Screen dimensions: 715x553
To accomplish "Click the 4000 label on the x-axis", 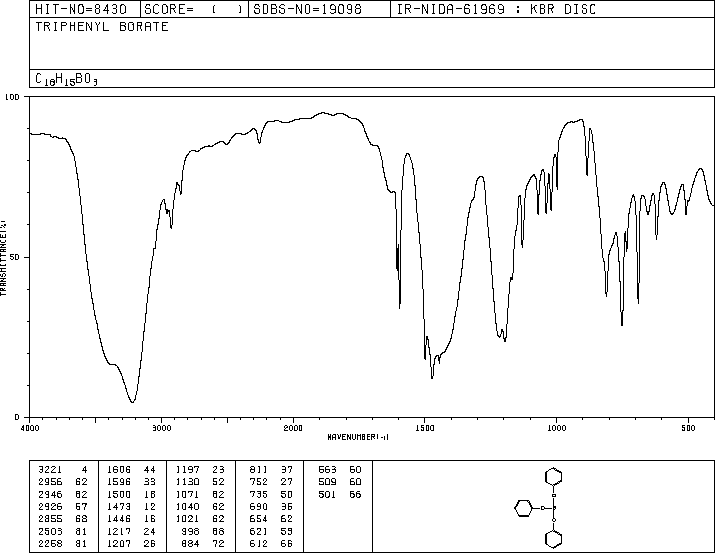I will pyautogui.click(x=30, y=428).
